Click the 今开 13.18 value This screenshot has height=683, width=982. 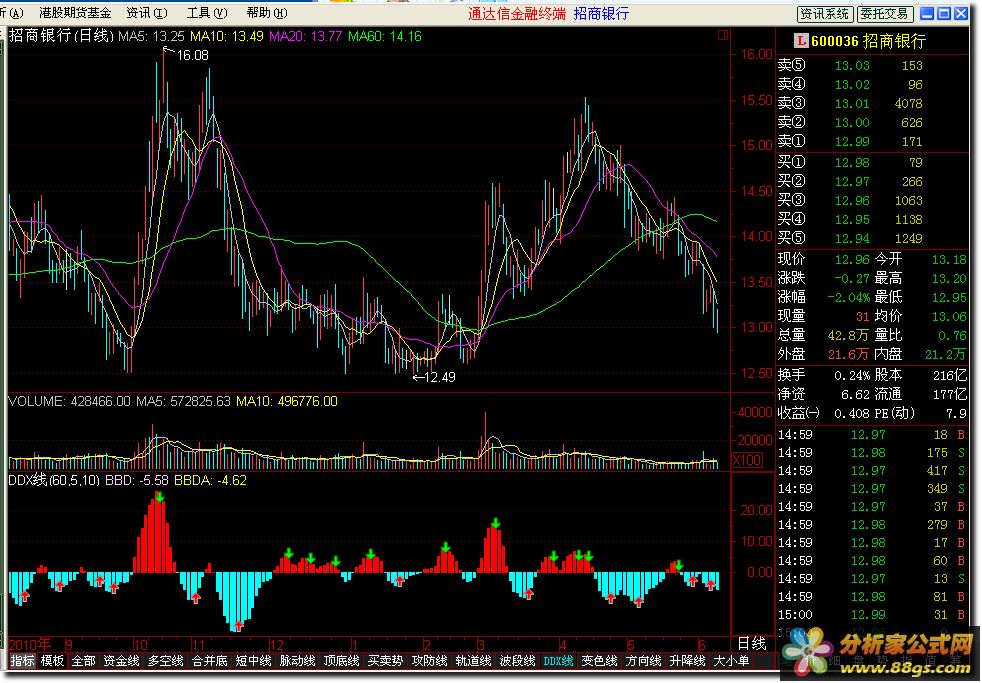[949, 259]
